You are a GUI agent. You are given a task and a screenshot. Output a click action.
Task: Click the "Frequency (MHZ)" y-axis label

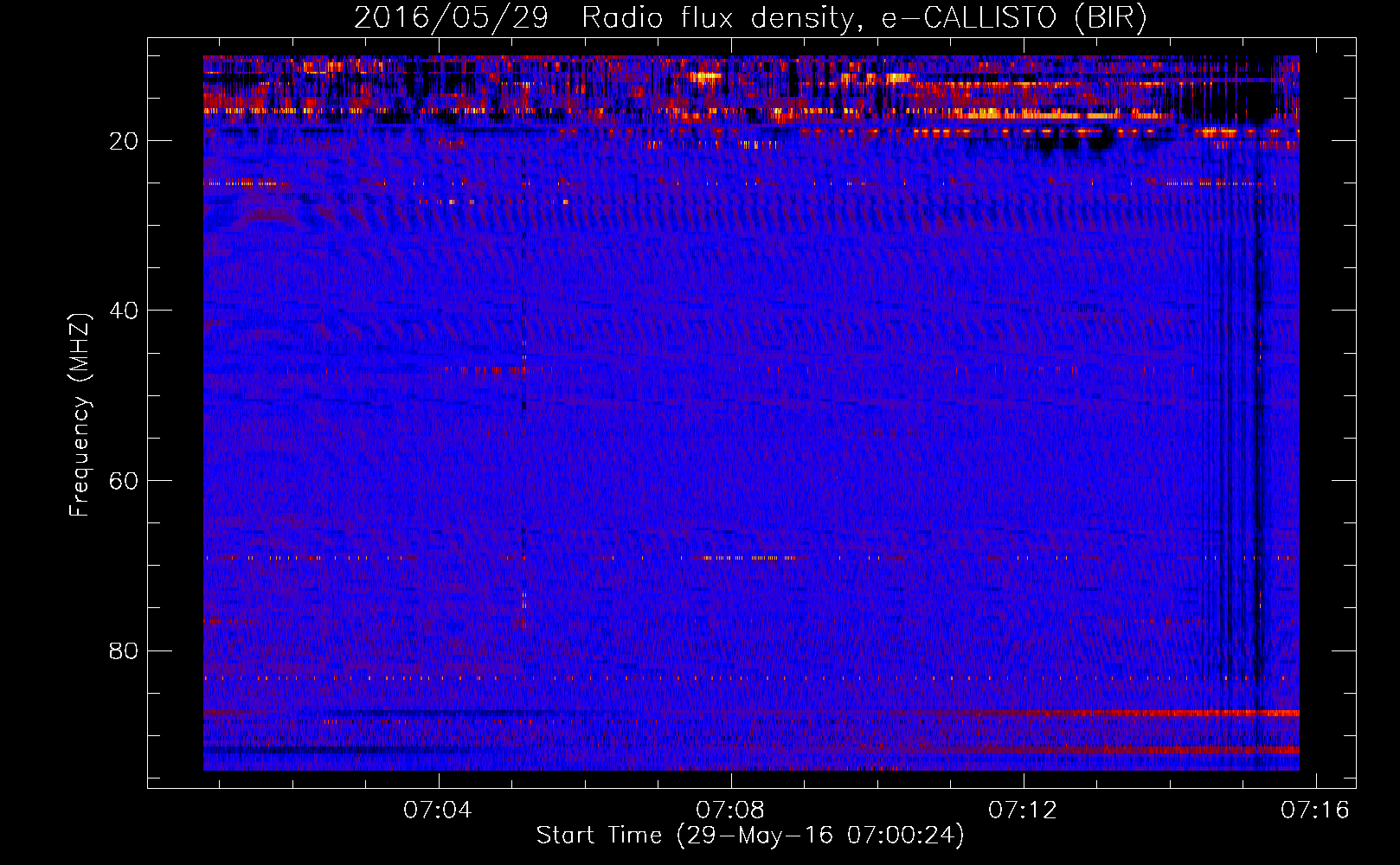pos(80,415)
